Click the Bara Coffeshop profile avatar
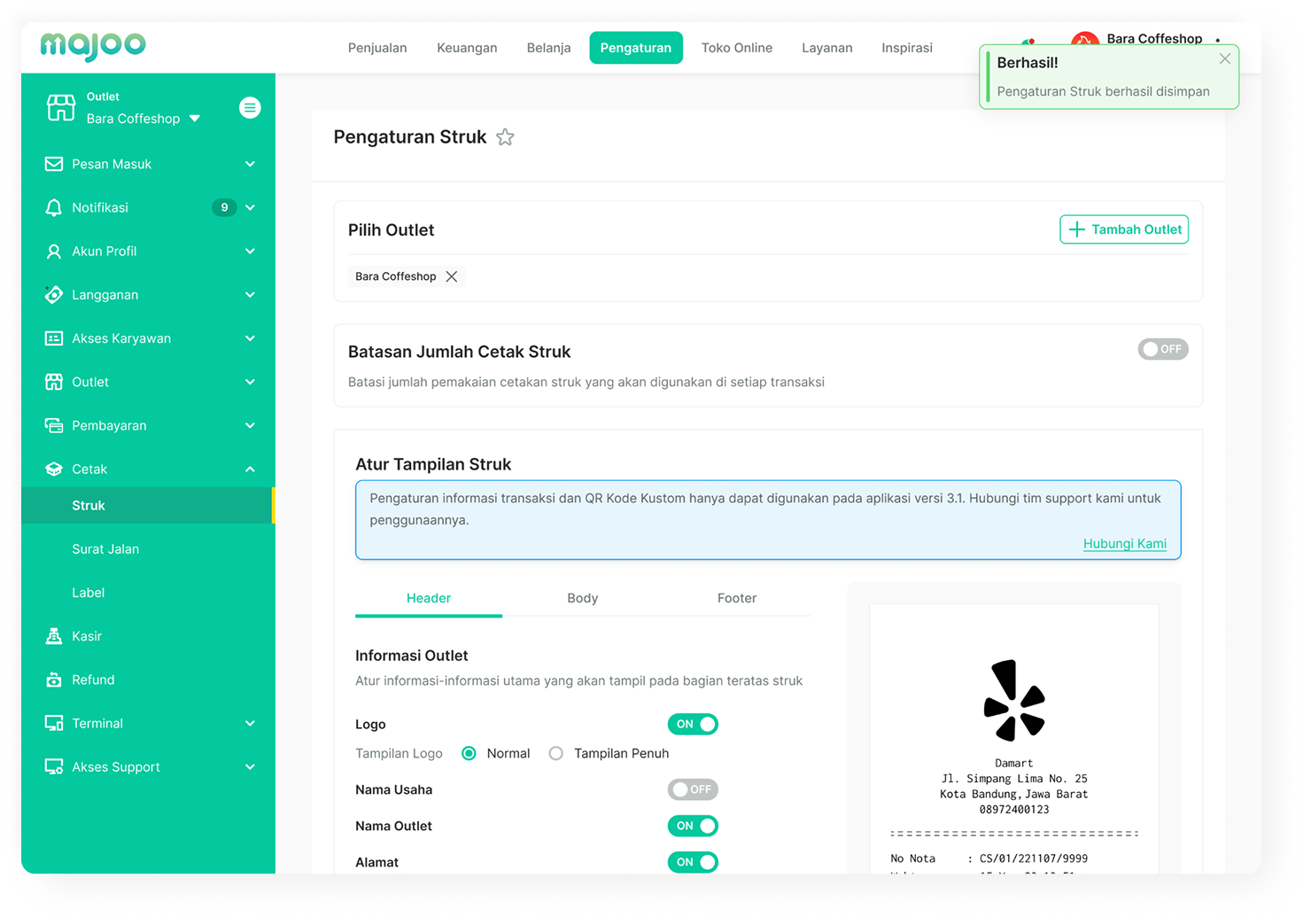The image size is (1311, 924). tap(1084, 38)
